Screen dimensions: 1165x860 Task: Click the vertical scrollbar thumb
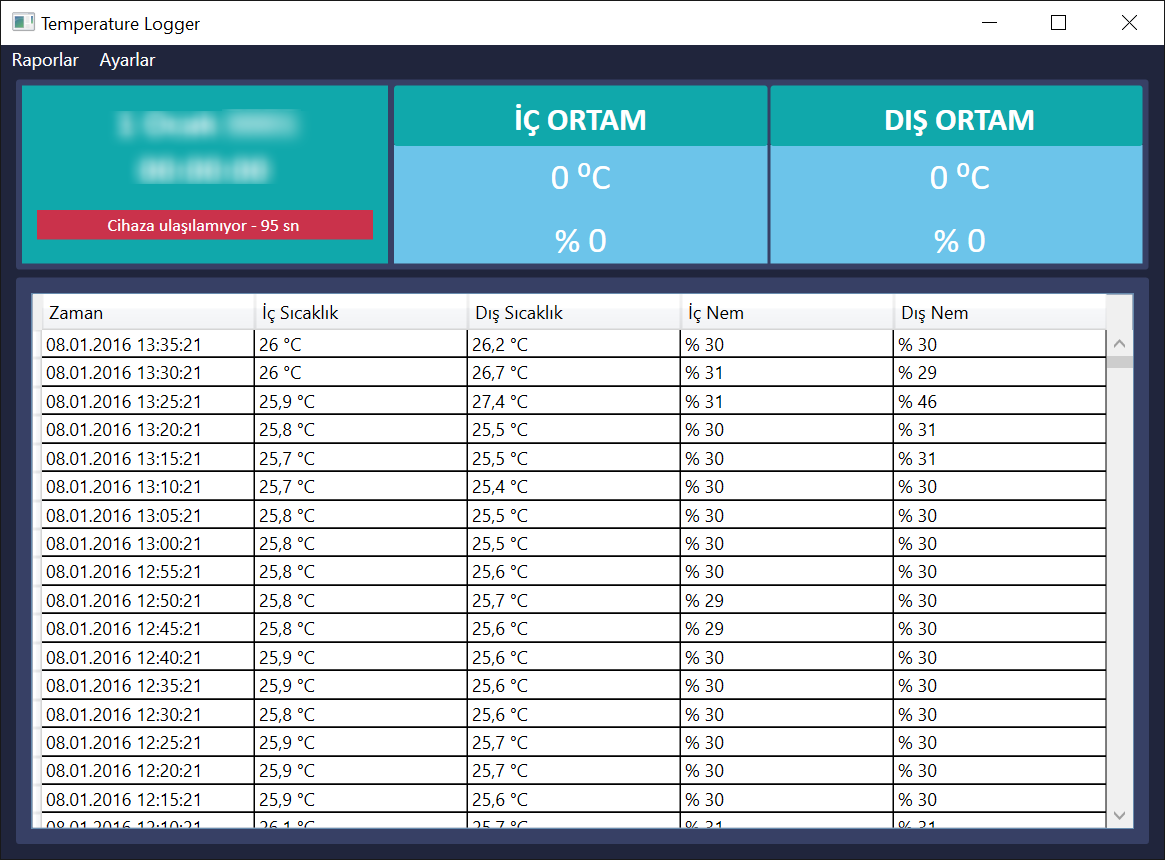[x=1119, y=362]
